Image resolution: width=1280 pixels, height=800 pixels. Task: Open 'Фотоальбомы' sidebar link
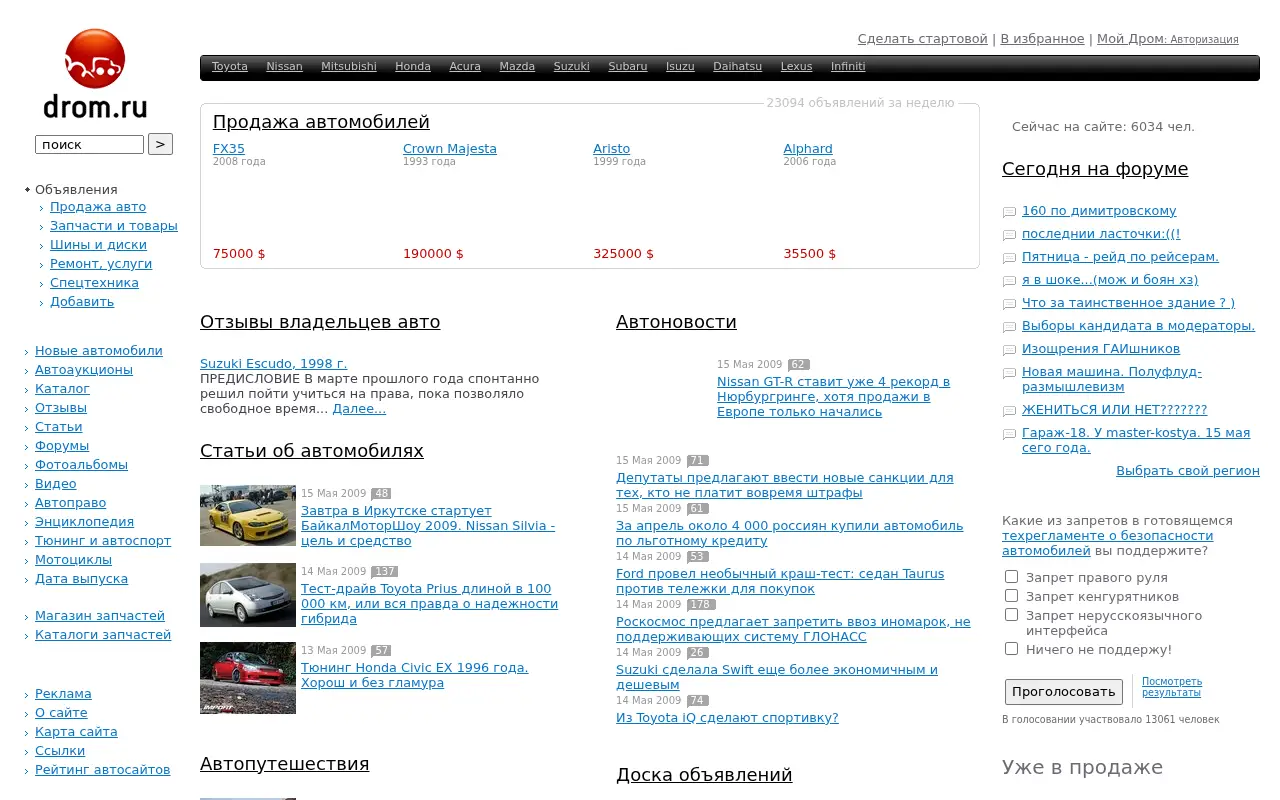(x=81, y=465)
